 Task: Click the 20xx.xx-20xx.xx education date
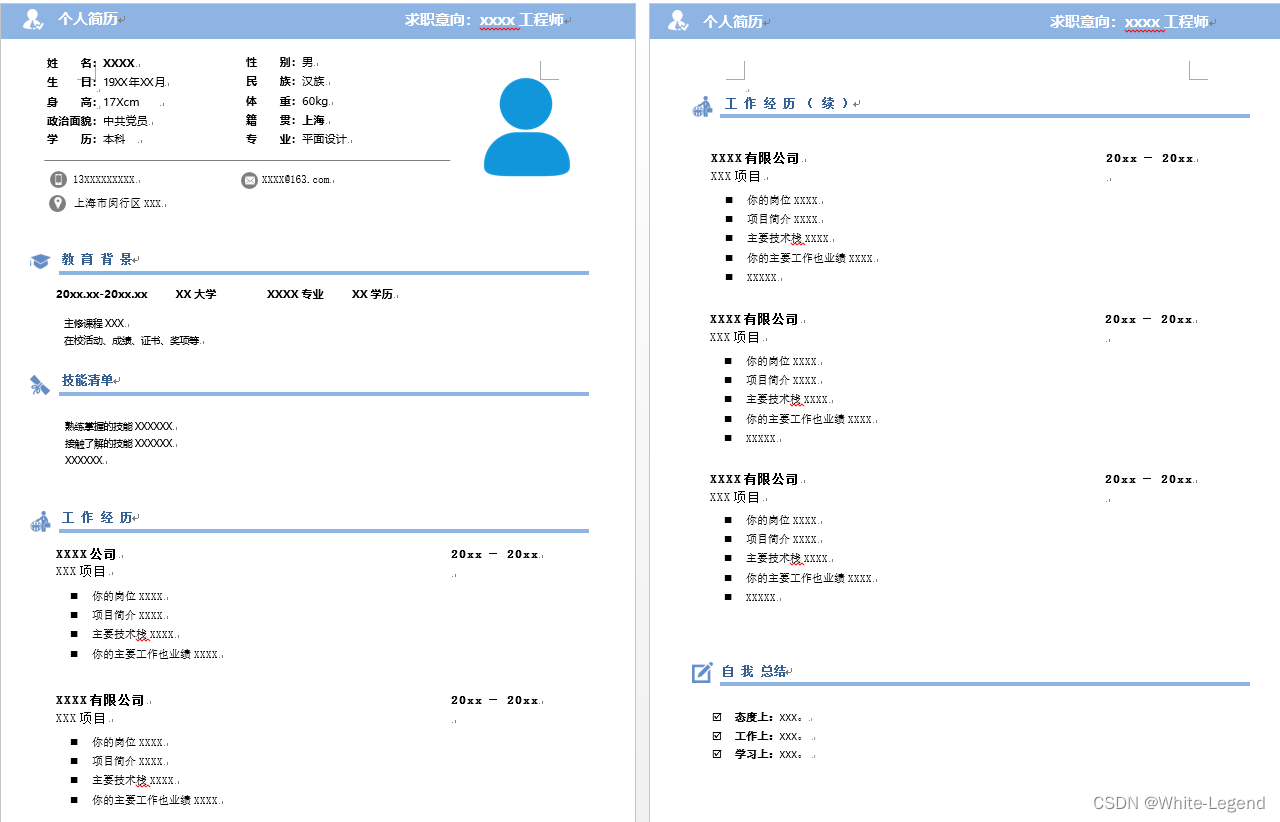click(x=102, y=295)
